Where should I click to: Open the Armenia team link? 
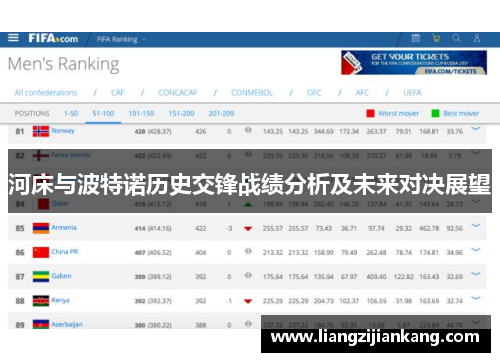[x=64, y=227]
